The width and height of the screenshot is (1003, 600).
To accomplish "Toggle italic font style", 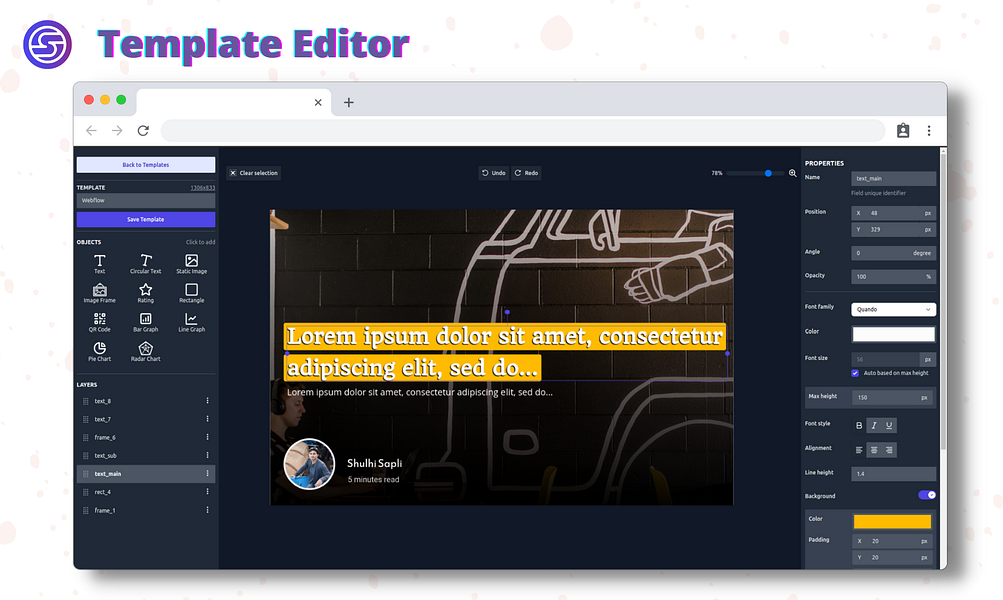I will tap(874, 425).
